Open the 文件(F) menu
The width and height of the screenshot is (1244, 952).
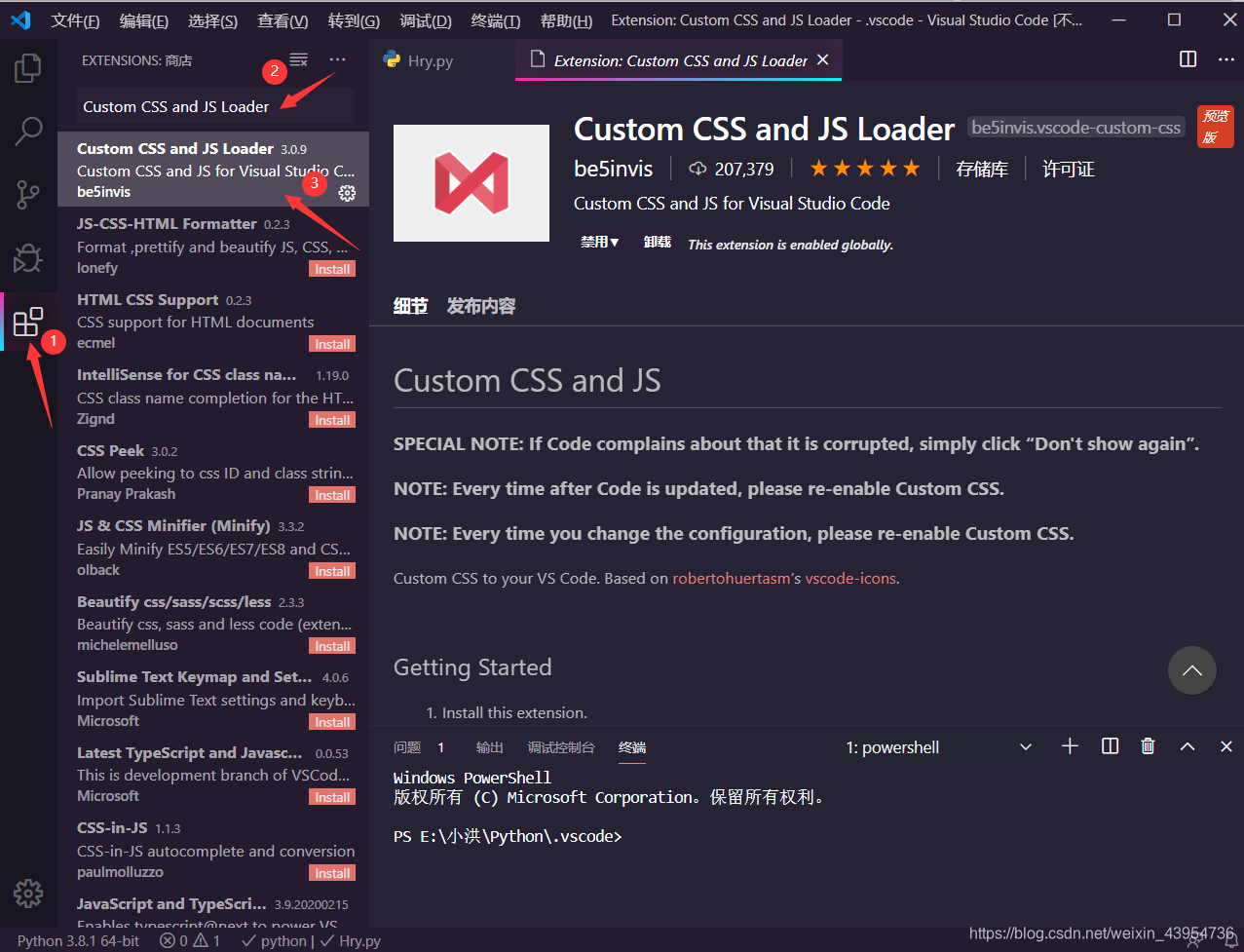(75, 20)
